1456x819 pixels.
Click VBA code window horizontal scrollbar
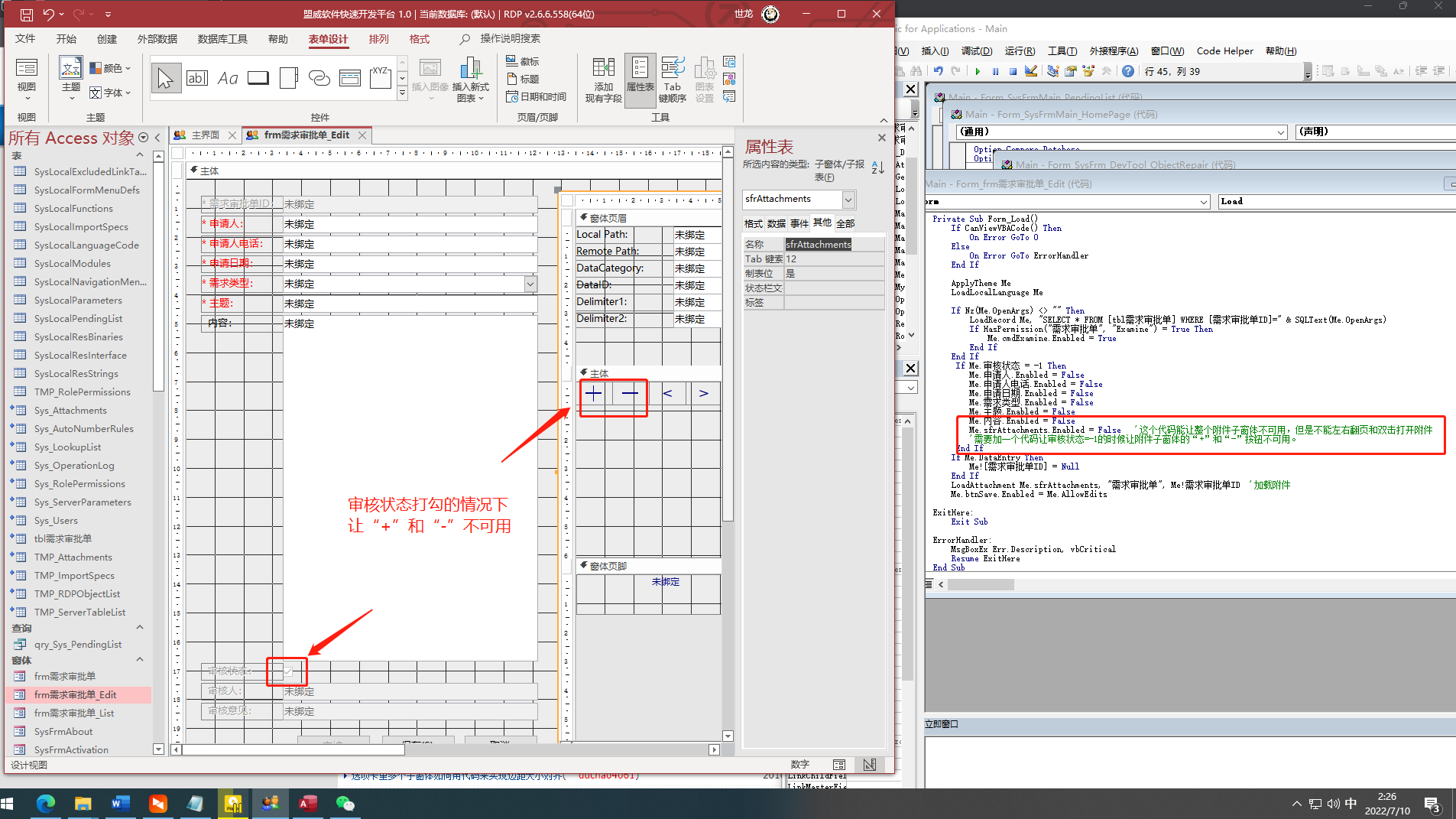point(981,584)
